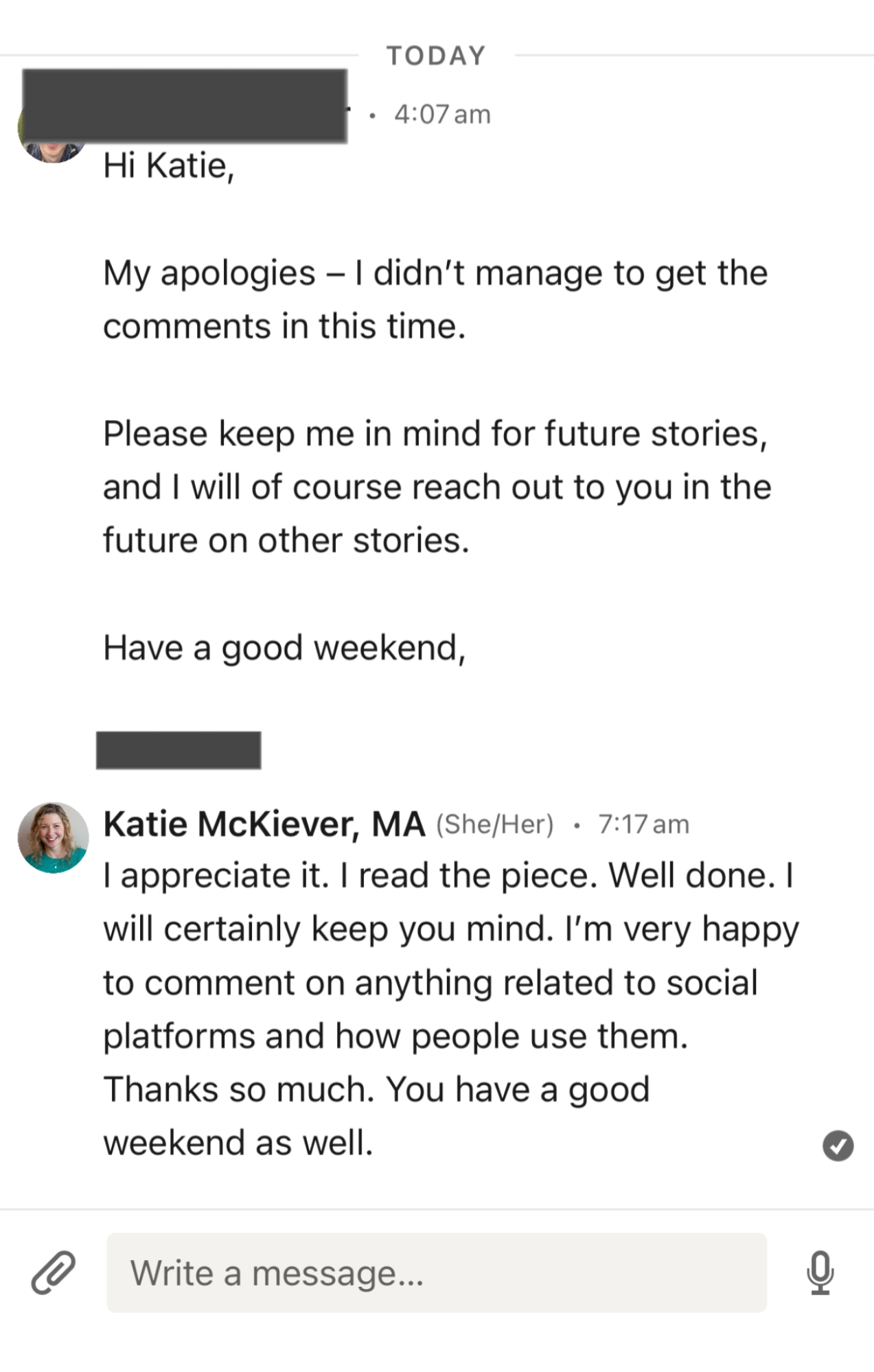Select the "Please keep me in mind" paragraph

pos(437,487)
